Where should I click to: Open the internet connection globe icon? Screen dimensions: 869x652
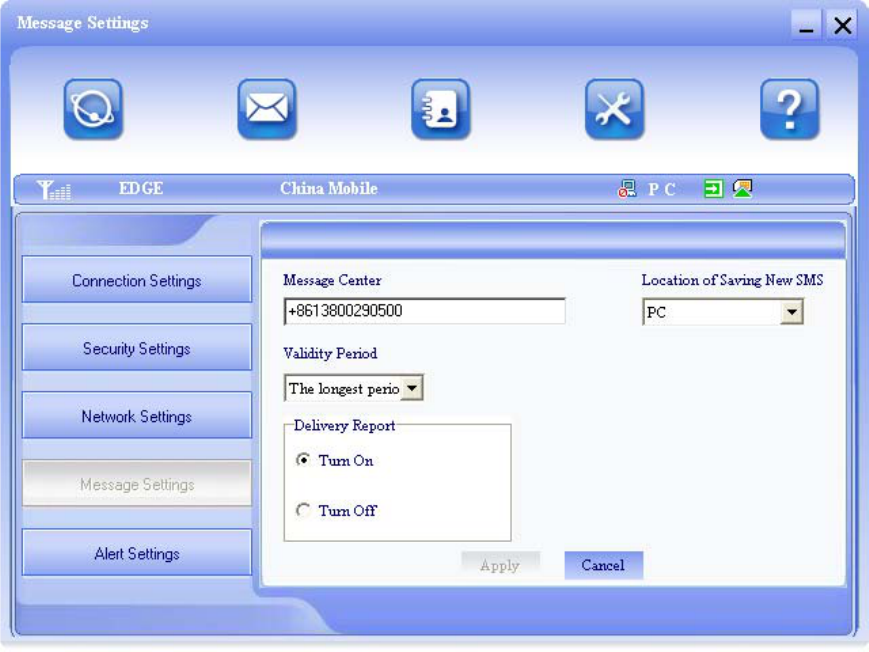click(x=93, y=109)
